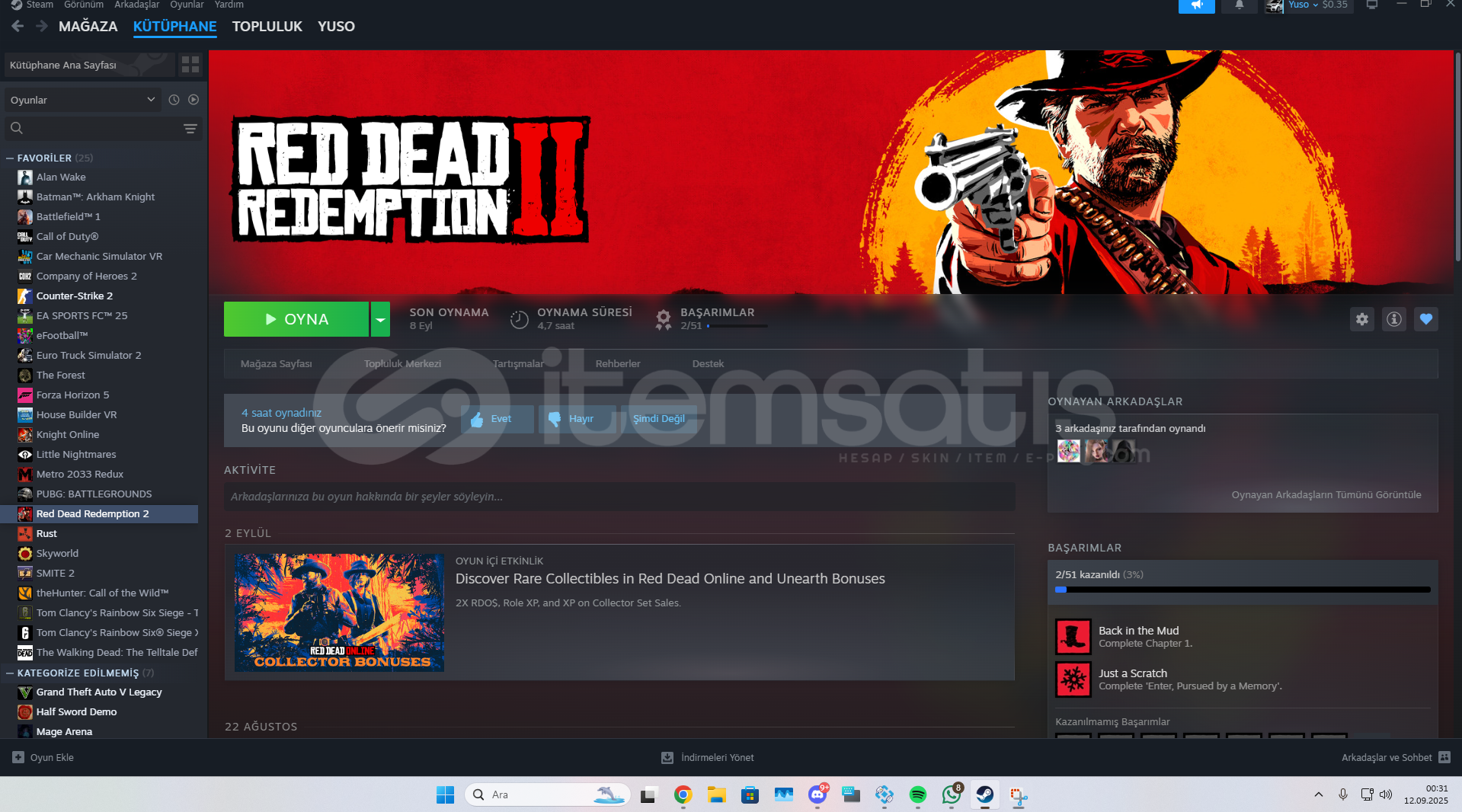Open the Yuso account dropdown

click(1302, 5)
